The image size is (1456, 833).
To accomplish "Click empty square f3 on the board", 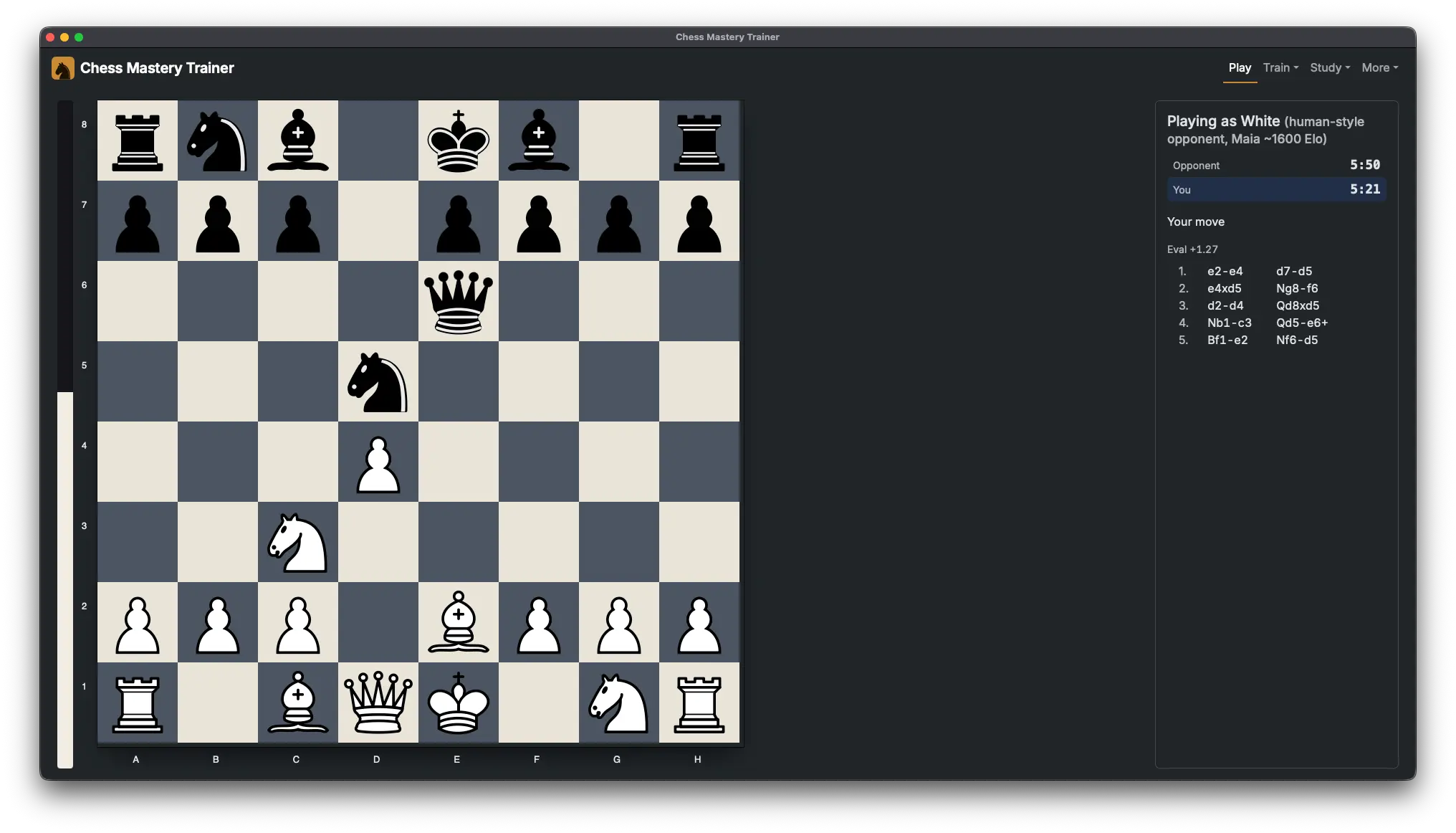I will click(539, 542).
